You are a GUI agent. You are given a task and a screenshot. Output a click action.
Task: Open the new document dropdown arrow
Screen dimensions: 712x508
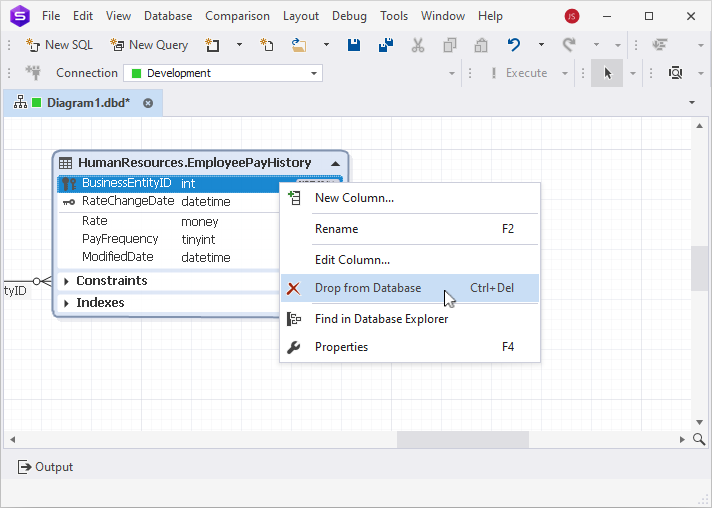point(239,45)
